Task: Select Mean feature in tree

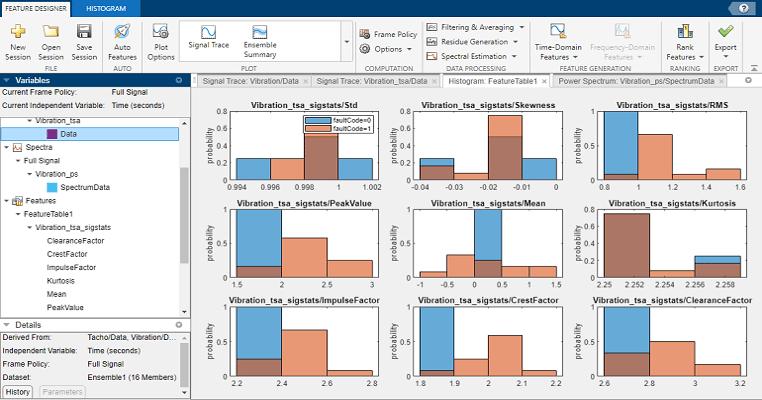Action: (56, 294)
